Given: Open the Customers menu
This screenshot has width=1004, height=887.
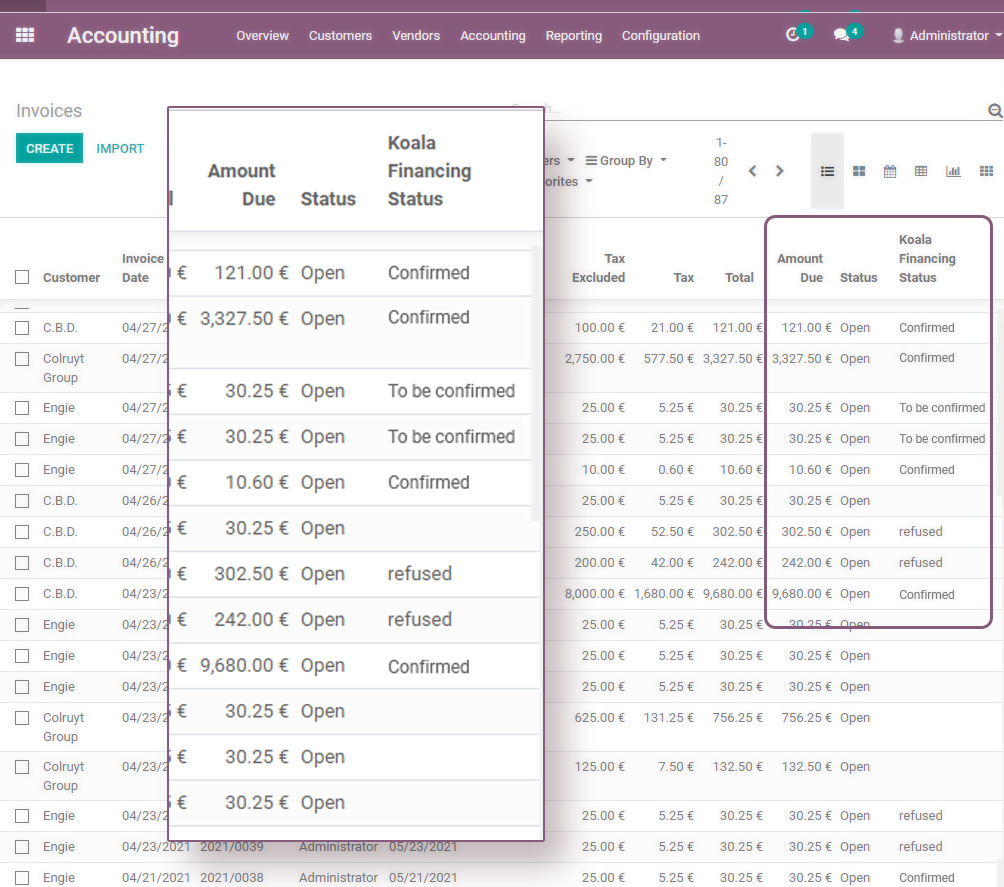Looking at the screenshot, I should click(340, 36).
